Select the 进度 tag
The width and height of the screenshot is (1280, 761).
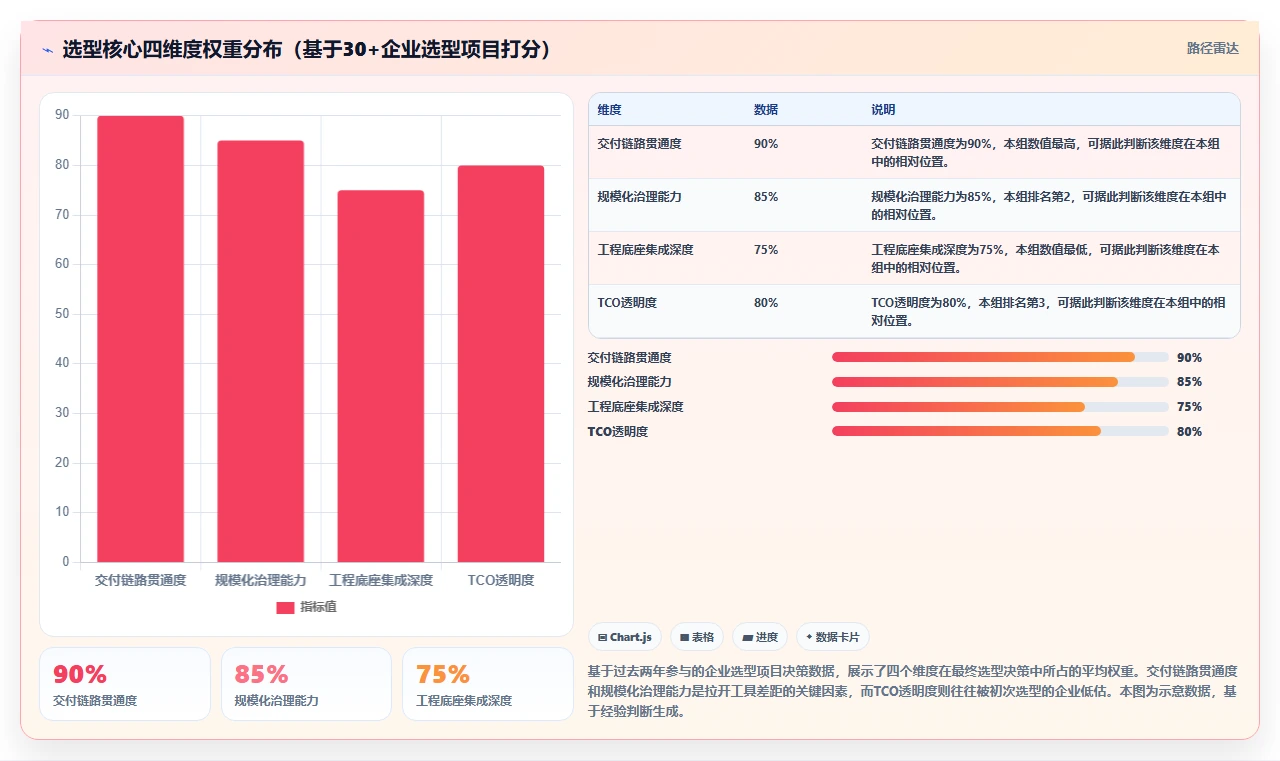point(759,637)
